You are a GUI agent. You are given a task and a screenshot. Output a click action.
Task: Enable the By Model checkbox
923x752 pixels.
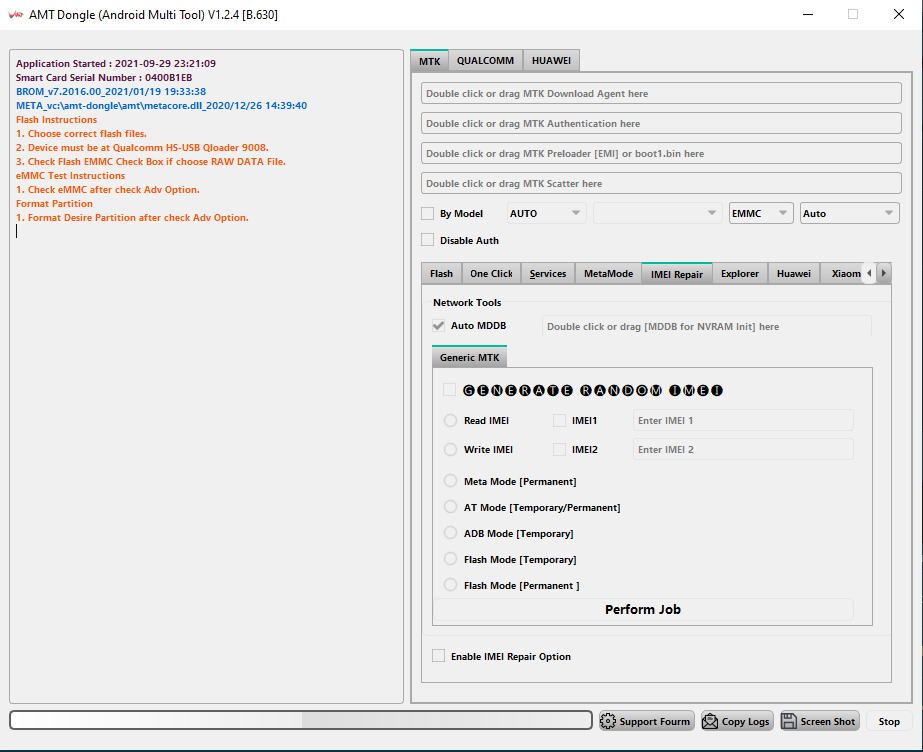pyautogui.click(x=428, y=213)
